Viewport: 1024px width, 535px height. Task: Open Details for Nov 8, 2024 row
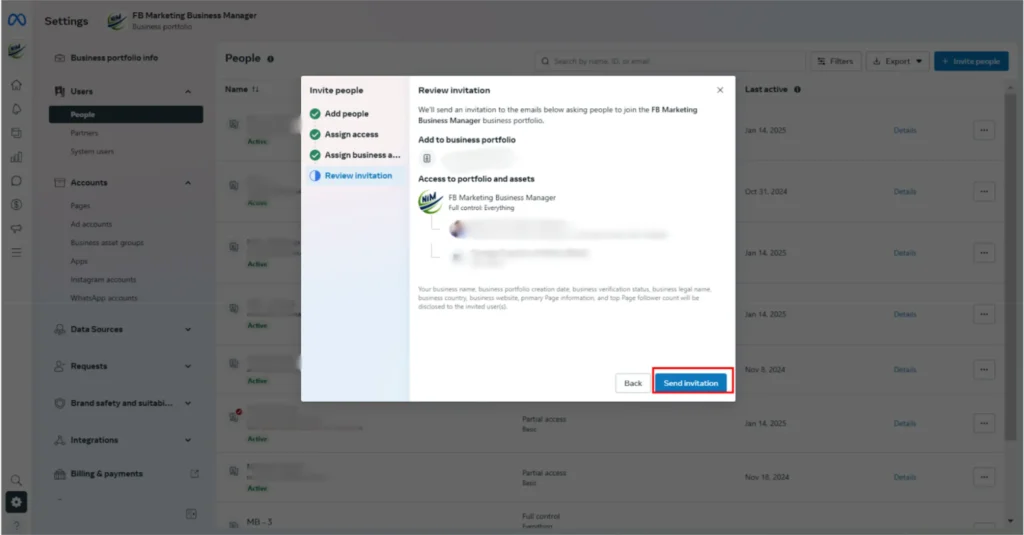pos(904,370)
